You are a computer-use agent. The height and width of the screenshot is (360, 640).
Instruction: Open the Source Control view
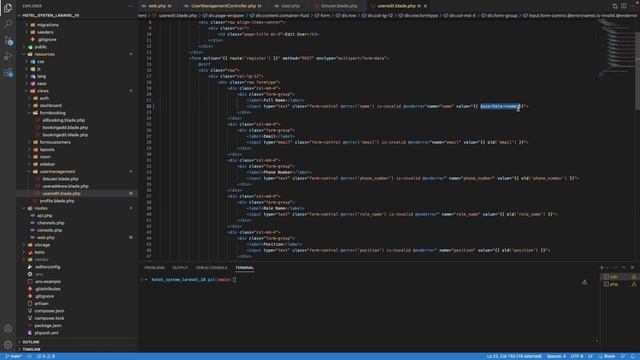tap(8, 40)
